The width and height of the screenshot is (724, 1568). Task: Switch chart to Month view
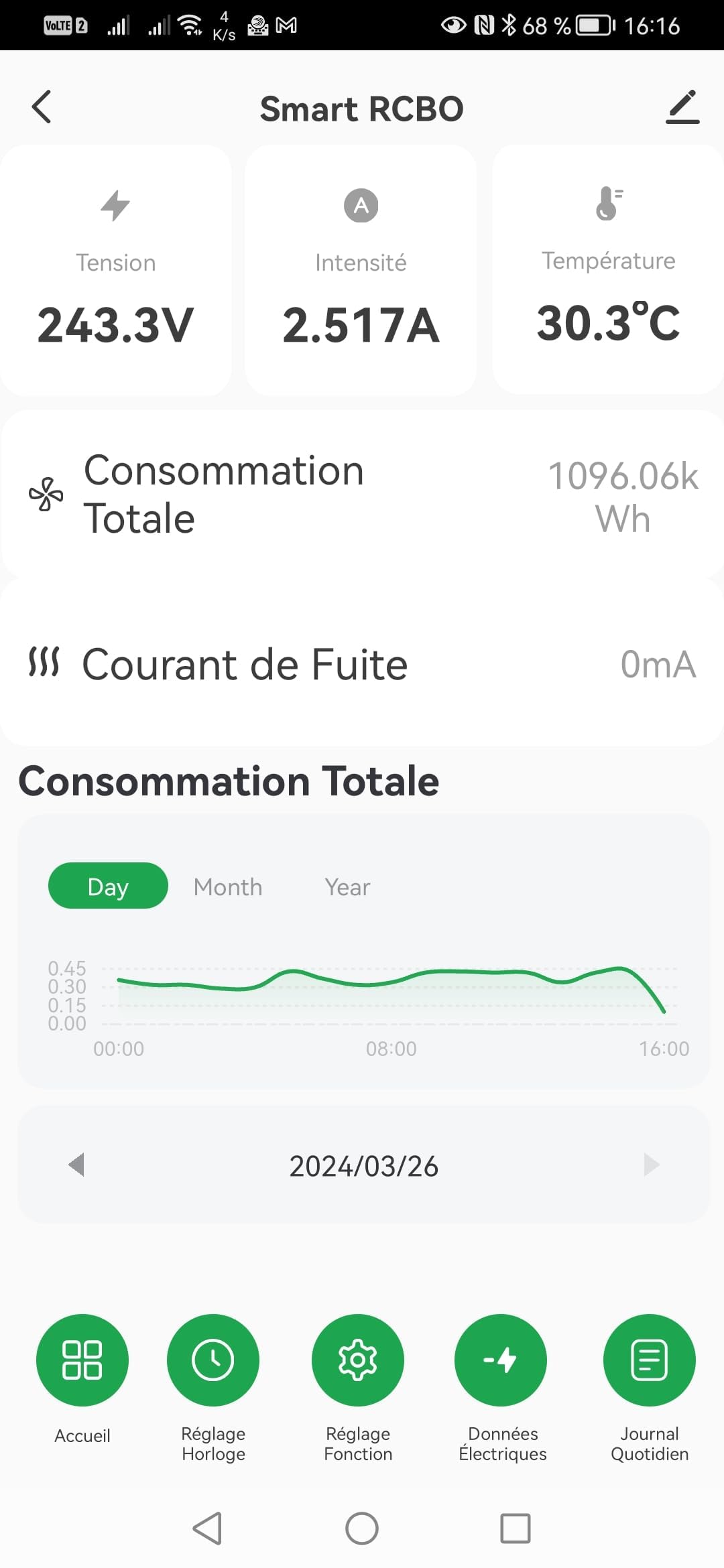[x=228, y=887]
